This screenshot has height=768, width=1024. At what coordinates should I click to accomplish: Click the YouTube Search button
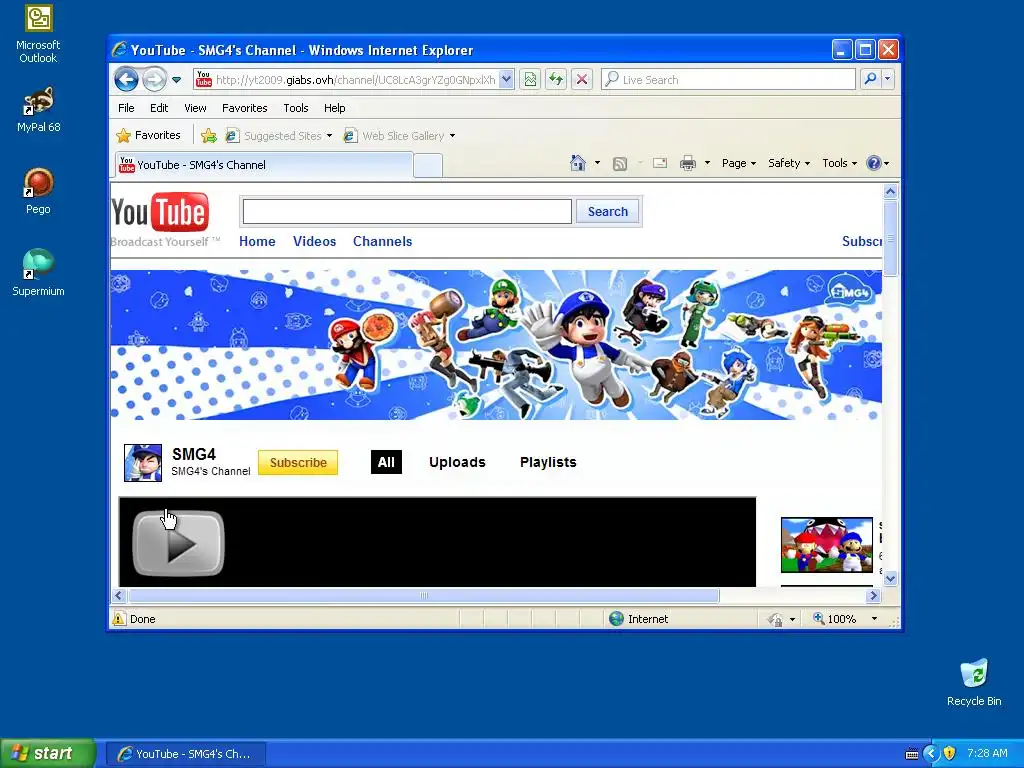(x=607, y=211)
